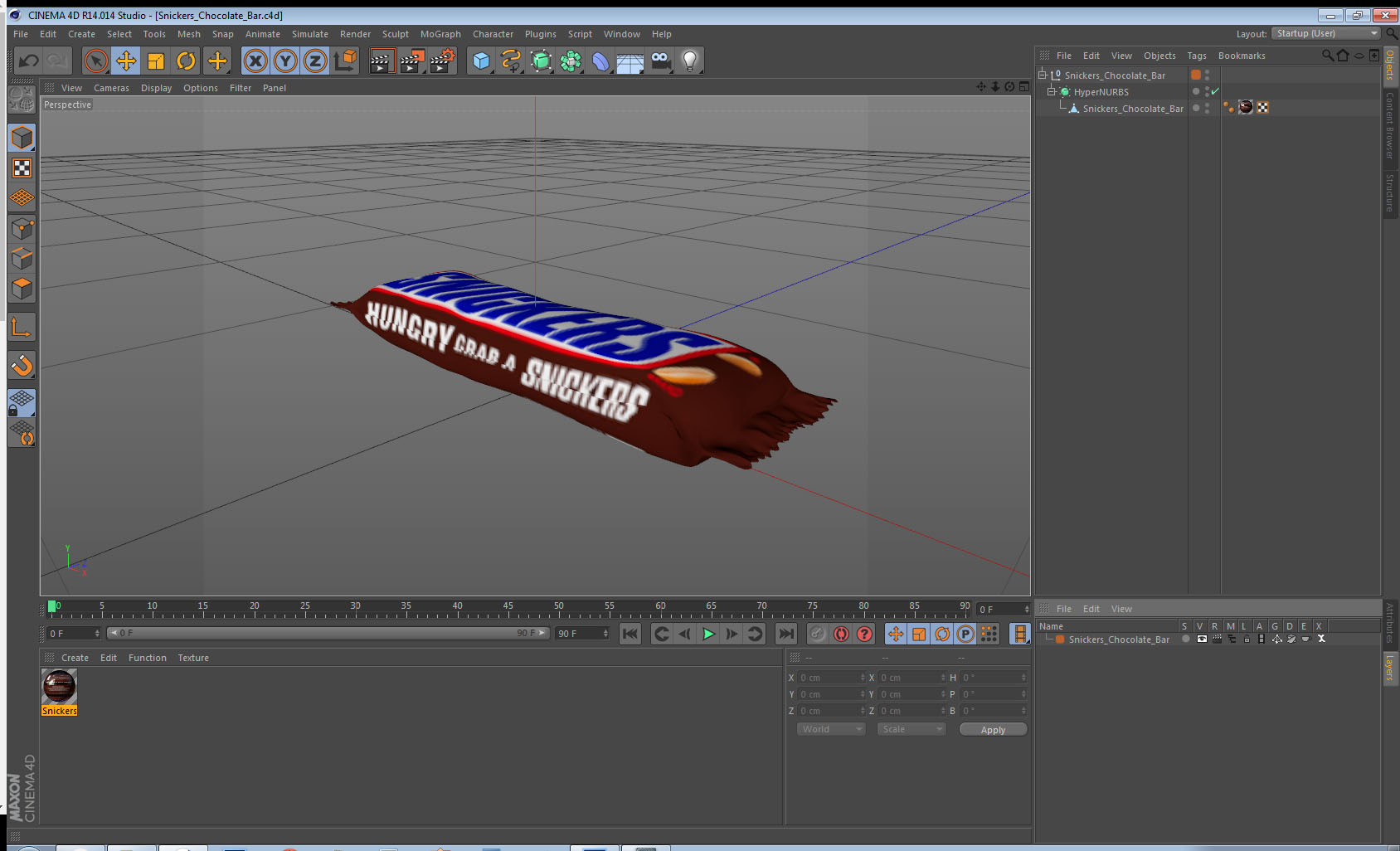Screen dimensions: 1400x851
Task: Open the World coordinate dropdown
Action: click(x=831, y=729)
